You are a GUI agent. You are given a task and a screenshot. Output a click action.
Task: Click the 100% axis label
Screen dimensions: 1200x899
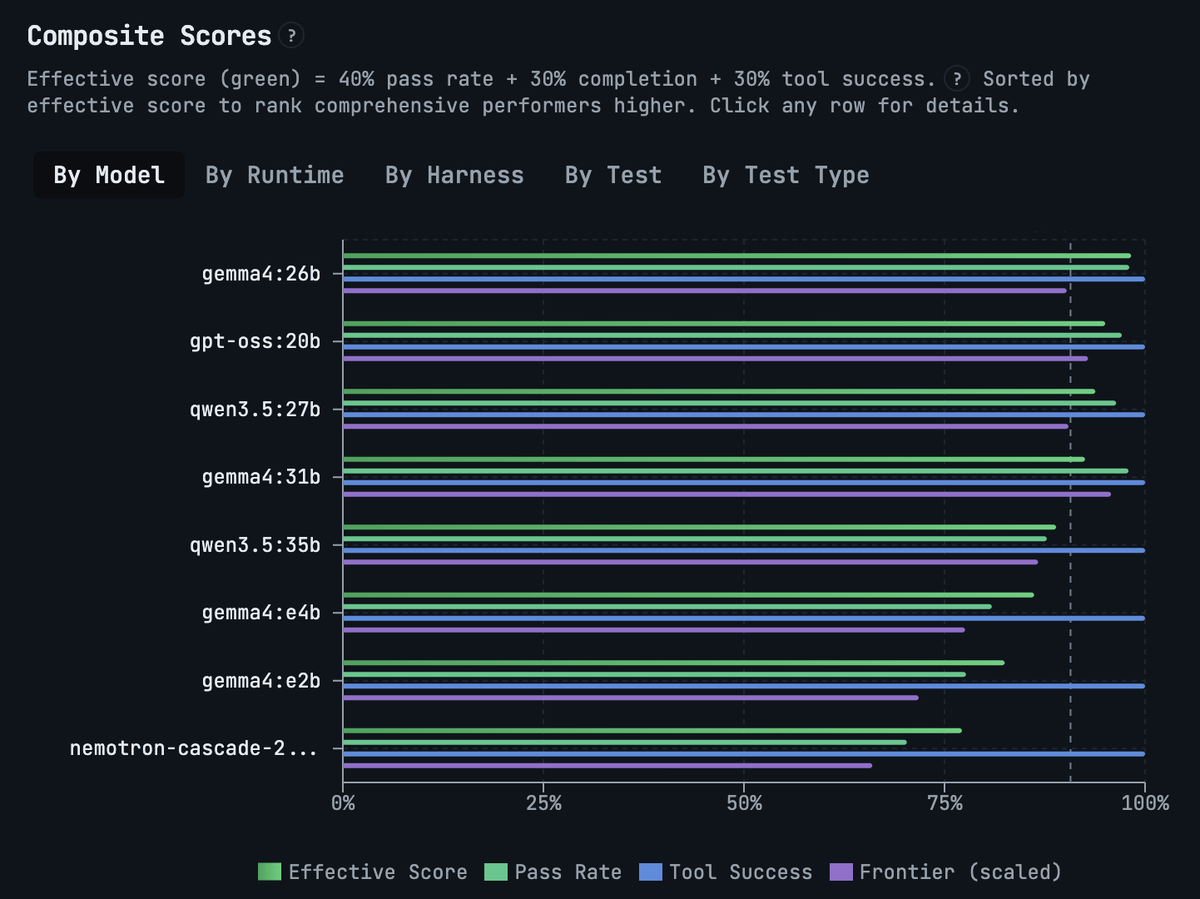click(x=1145, y=803)
